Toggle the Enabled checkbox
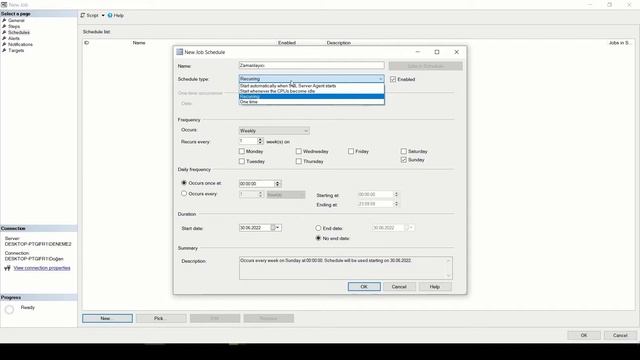640x360 pixels. 393,80
